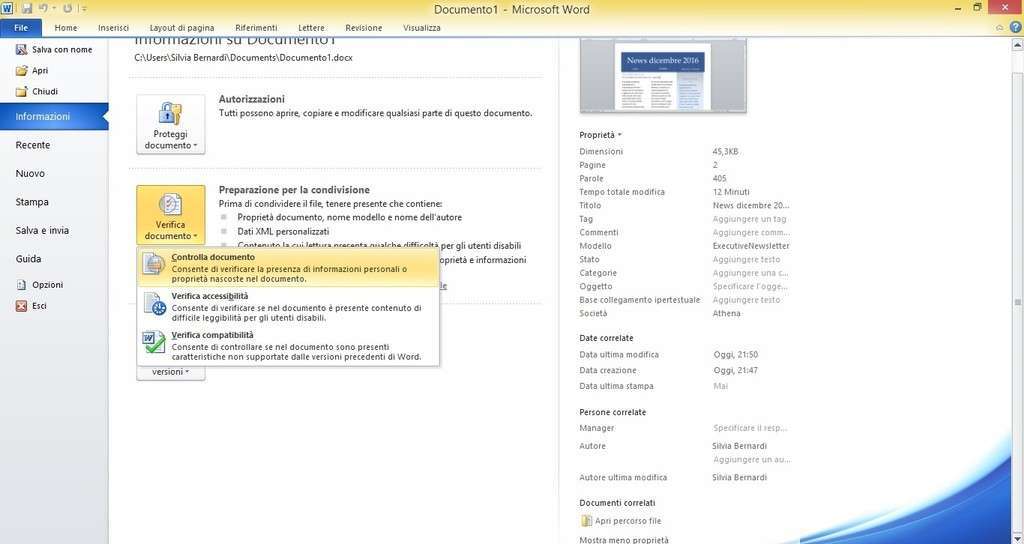Image resolution: width=1024 pixels, height=544 pixels.
Task: Click the Apri folder icon
Action: point(22,71)
